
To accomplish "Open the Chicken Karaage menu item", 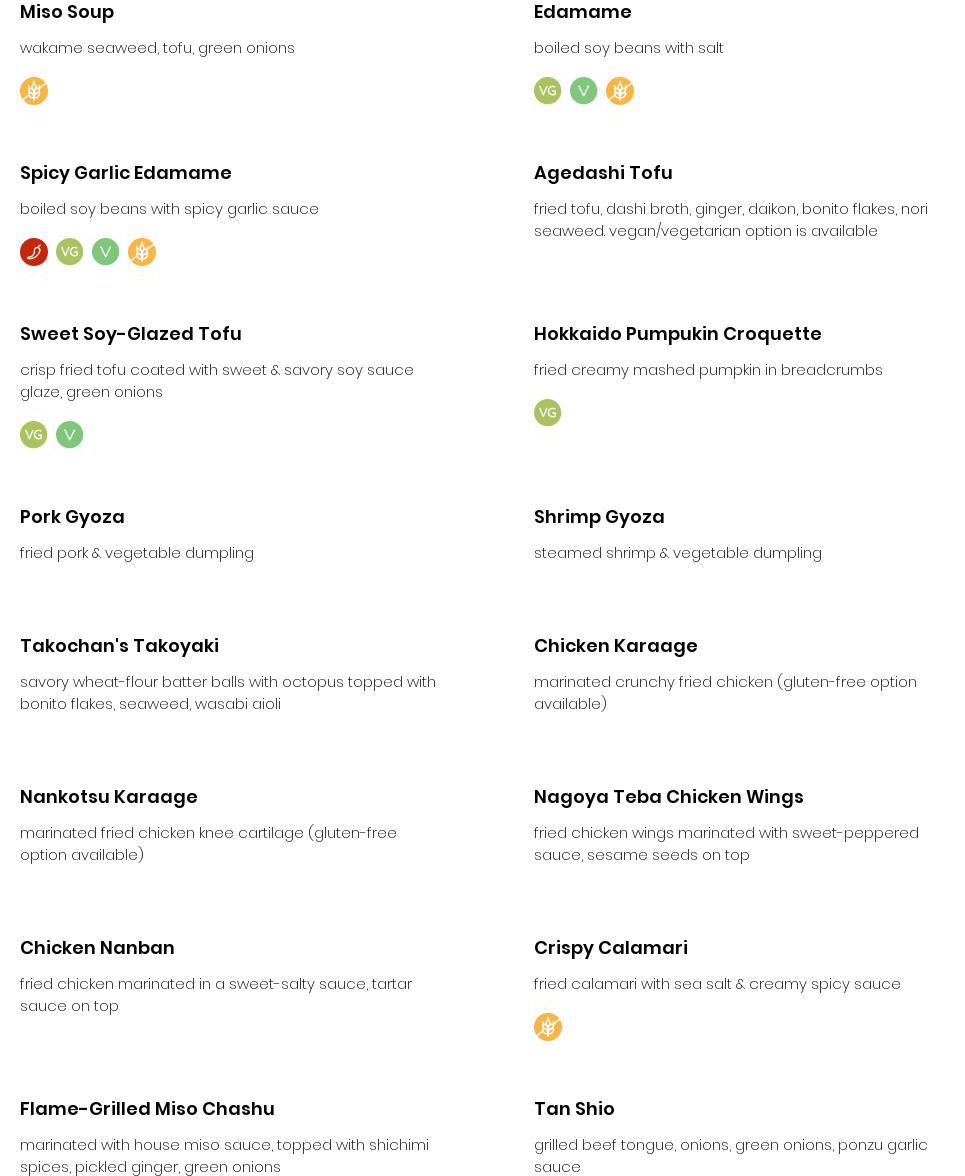I will pyautogui.click(x=615, y=646).
